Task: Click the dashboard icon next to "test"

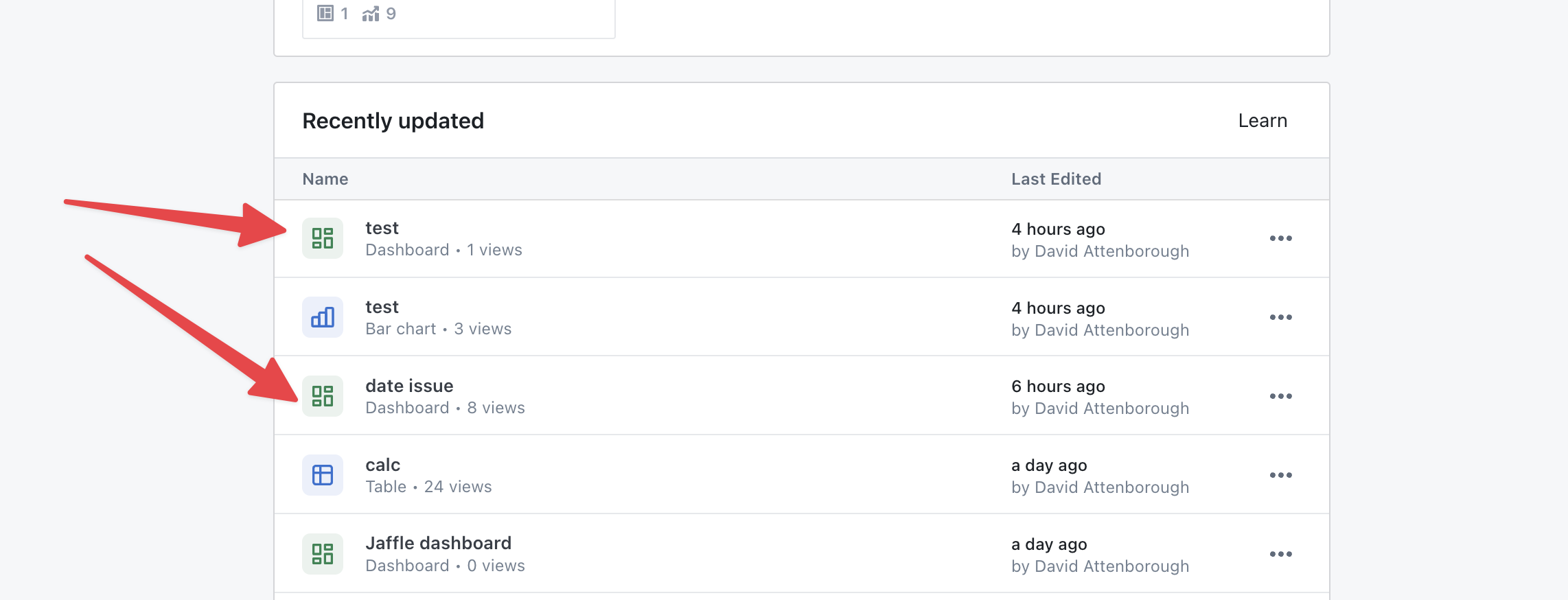Action: (x=322, y=238)
